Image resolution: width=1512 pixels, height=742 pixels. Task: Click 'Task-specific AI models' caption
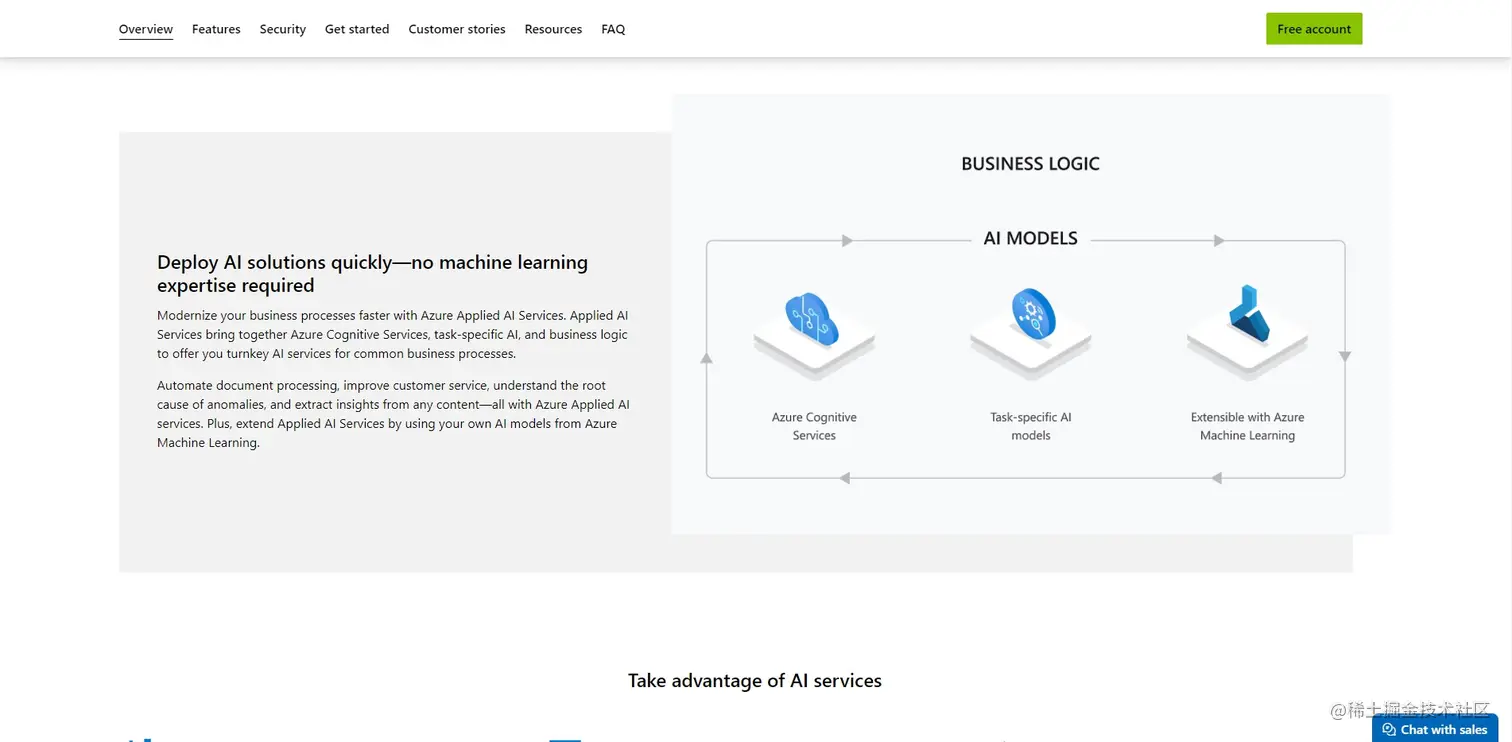1031,426
